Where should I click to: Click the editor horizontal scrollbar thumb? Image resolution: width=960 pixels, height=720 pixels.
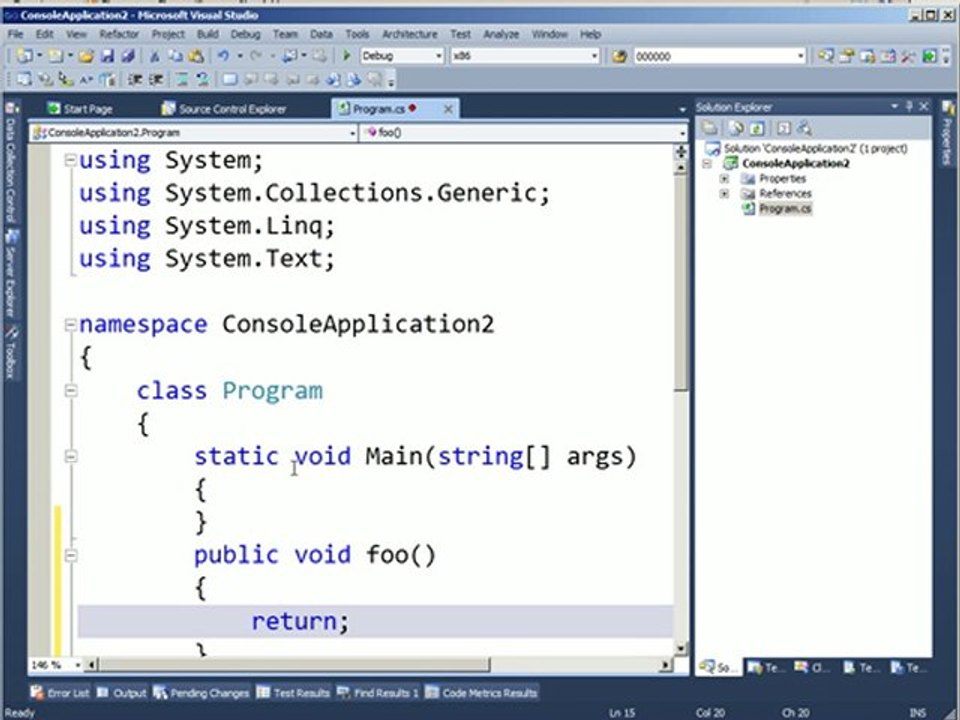(x=294, y=664)
